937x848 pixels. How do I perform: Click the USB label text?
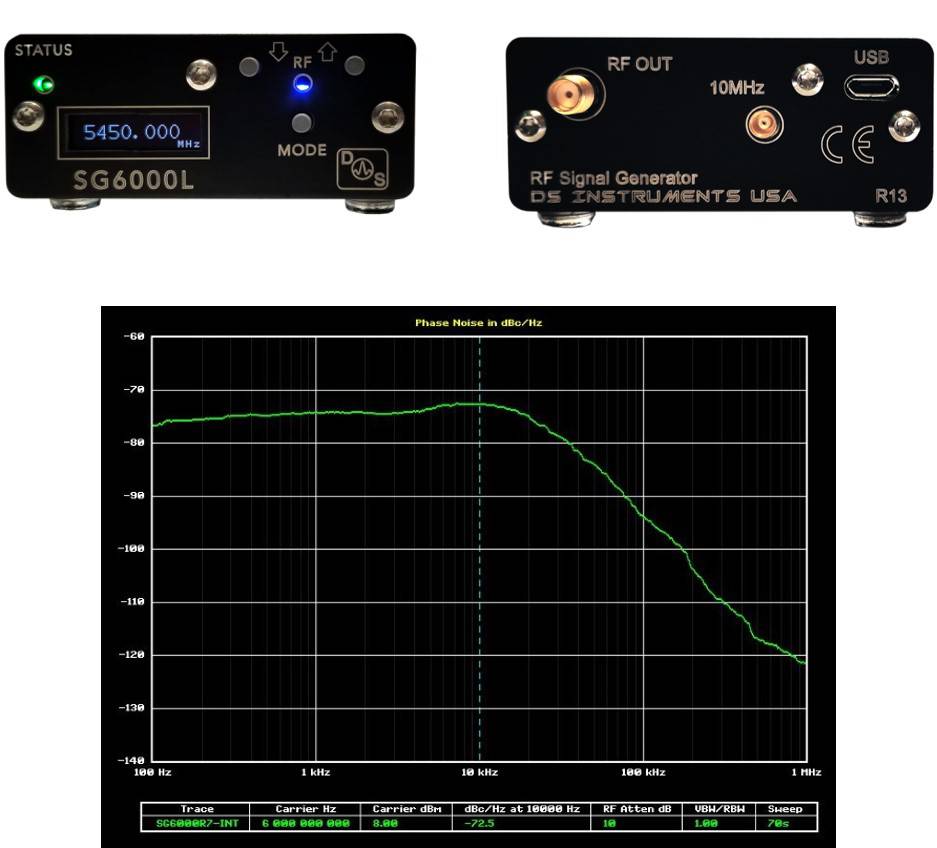[871, 57]
